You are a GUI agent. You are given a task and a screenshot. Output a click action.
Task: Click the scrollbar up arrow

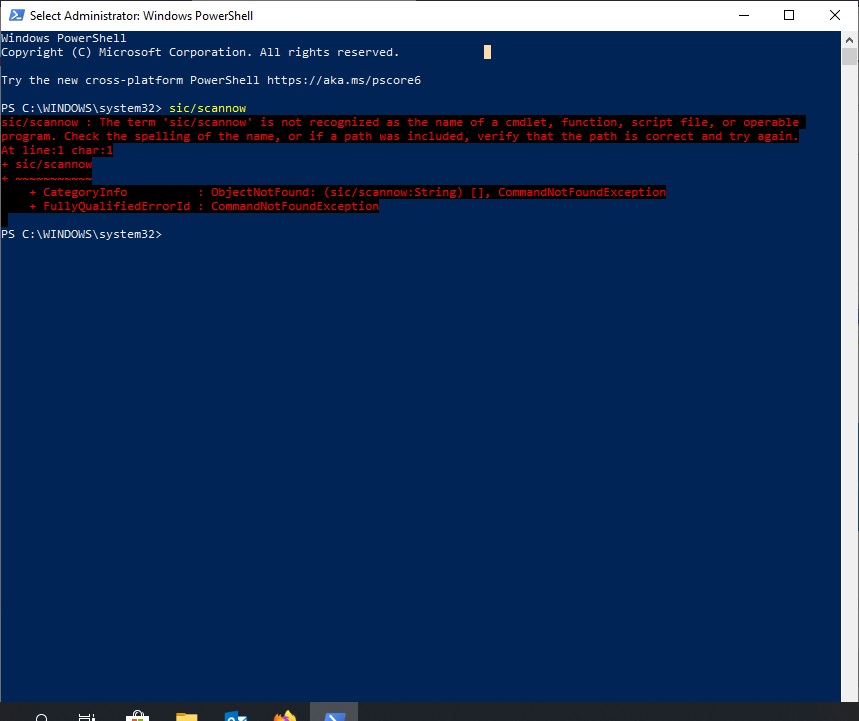point(849,39)
